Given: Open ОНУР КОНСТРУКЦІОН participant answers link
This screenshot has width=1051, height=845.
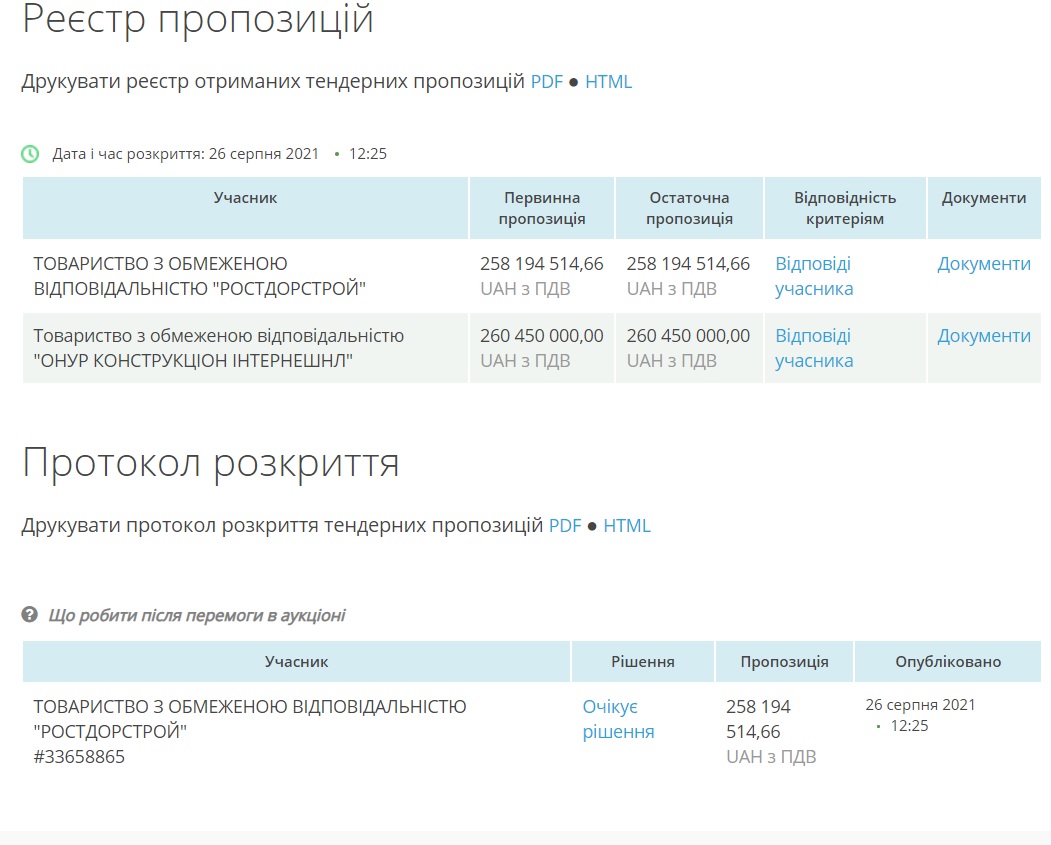Looking at the screenshot, I should point(814,348).
